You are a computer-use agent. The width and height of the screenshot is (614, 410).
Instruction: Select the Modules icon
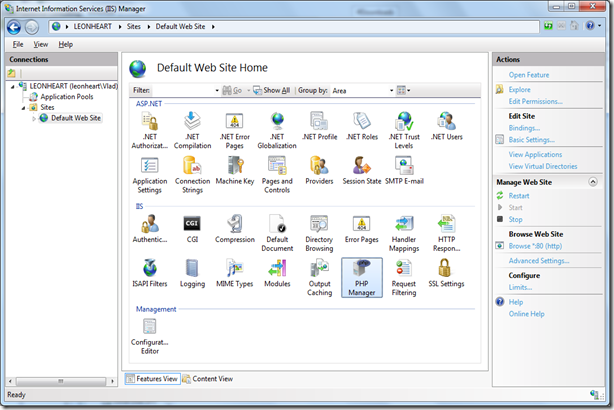[x=277, y=273]
